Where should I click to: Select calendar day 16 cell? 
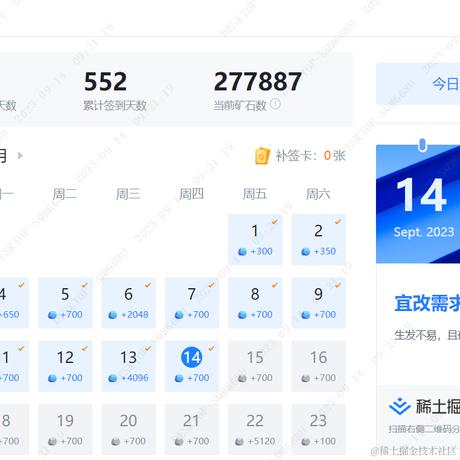[319, 366]
